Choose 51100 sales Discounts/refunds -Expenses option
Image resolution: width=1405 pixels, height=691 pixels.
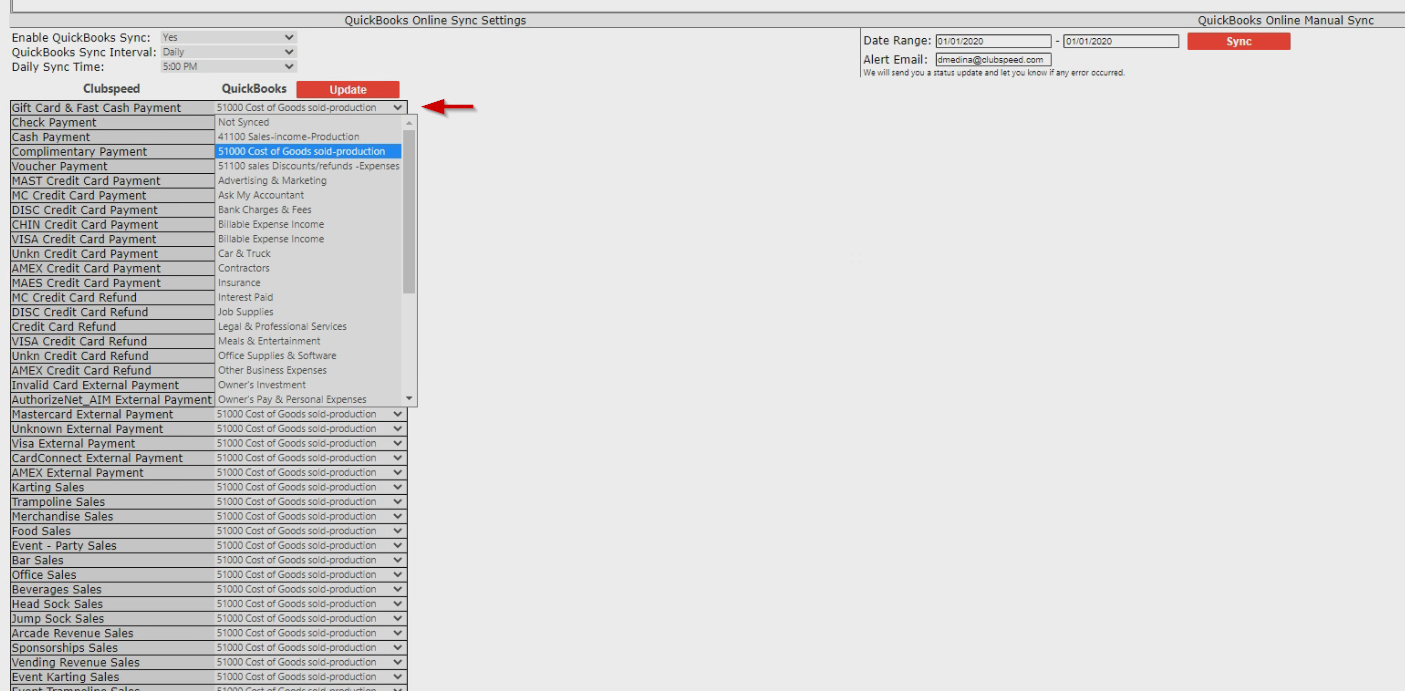tap(309, 166)
